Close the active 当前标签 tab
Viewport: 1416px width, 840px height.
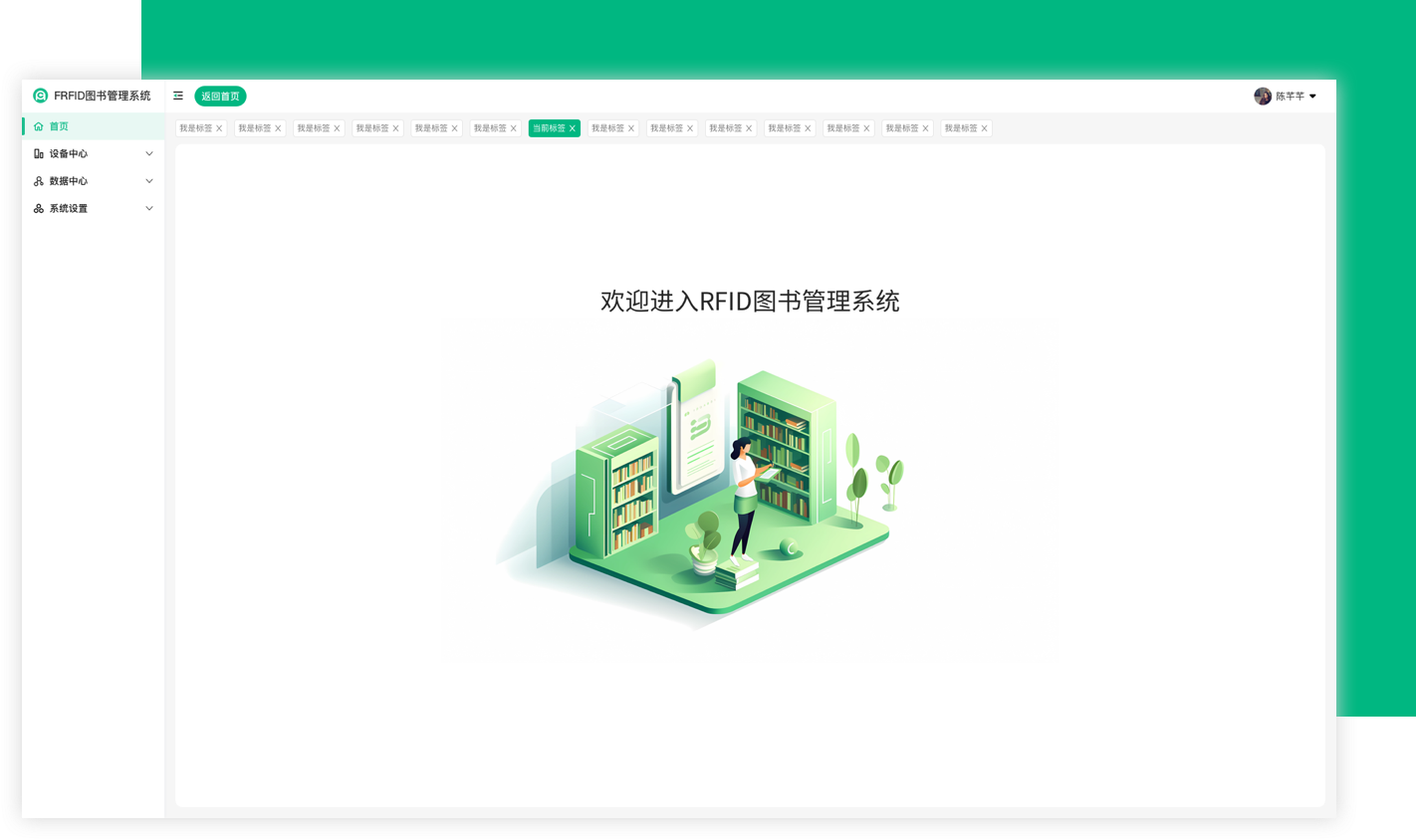click(573, 128)
